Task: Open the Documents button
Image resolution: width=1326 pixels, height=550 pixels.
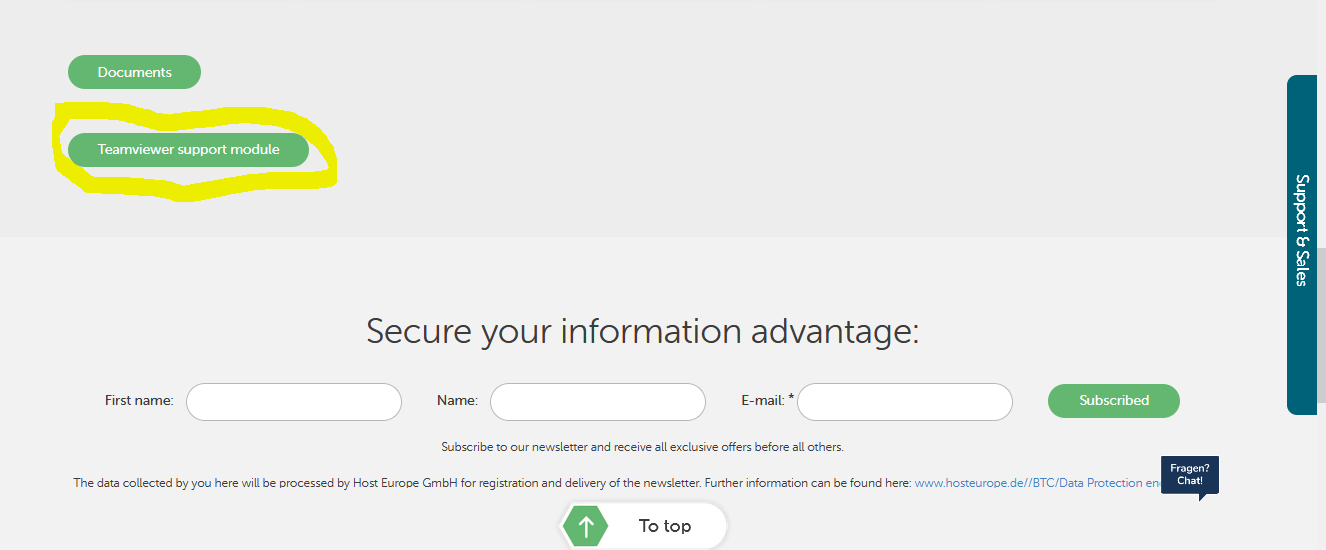Action: coord(134,72)
